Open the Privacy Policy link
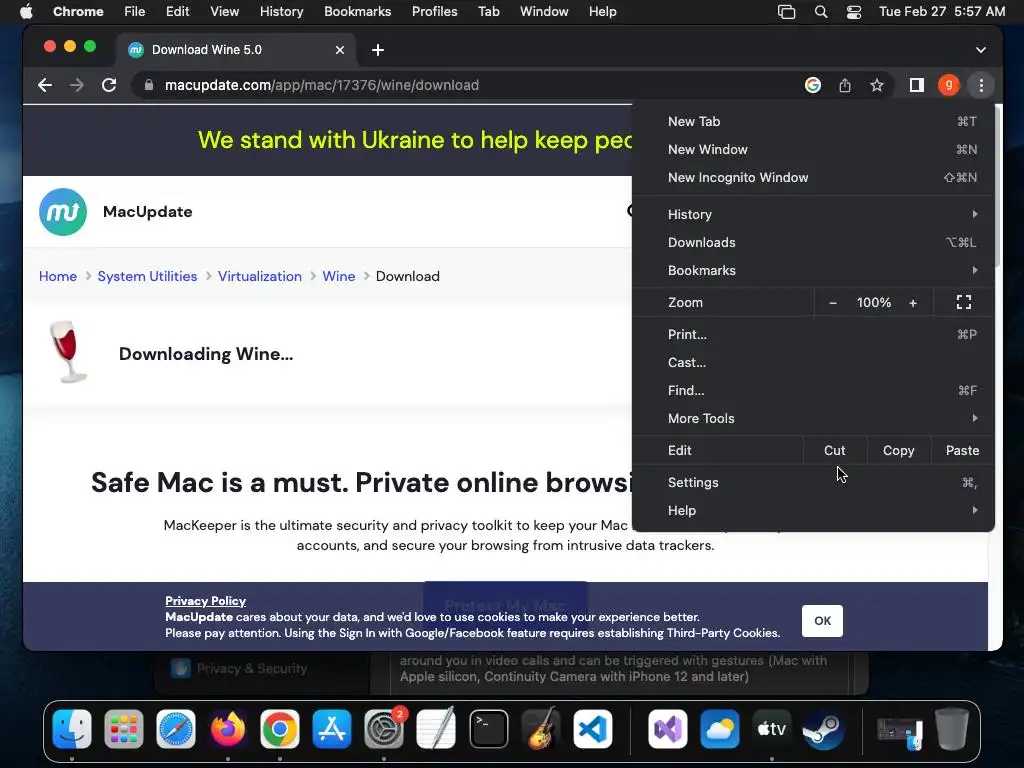This screenshot has width=1024, height=768. pyautogui.click(x=205, y=601)
